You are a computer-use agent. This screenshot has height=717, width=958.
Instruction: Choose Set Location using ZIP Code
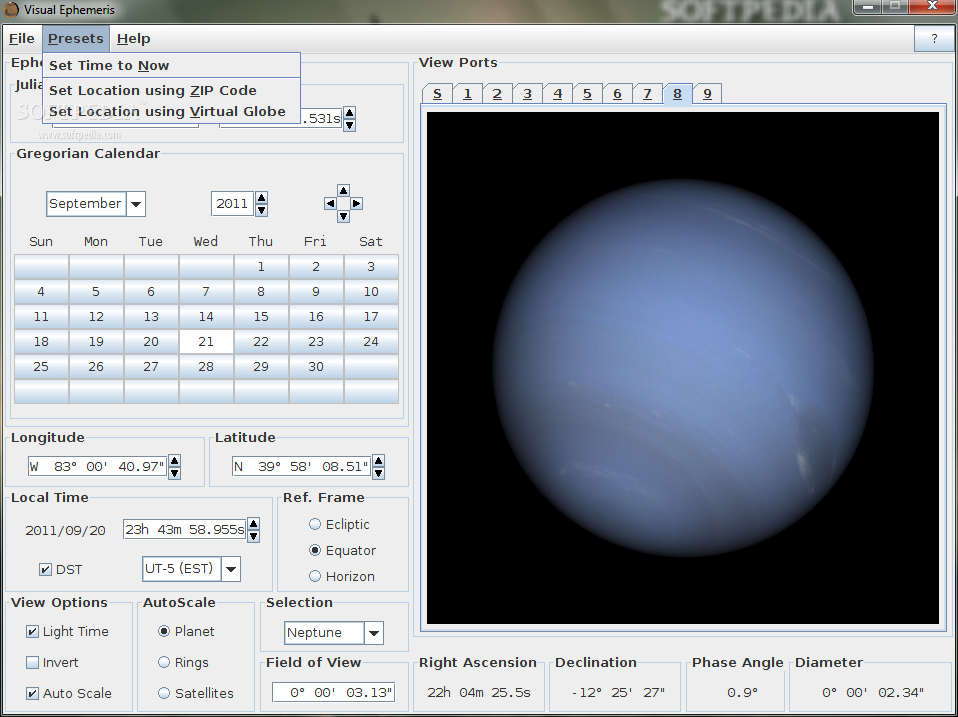pos(172,90)
